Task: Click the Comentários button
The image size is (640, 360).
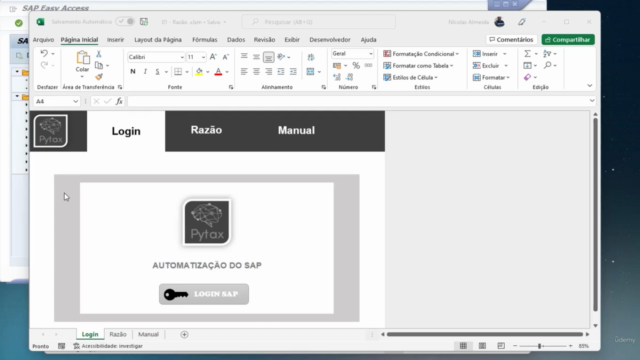Action: [511, 40]
